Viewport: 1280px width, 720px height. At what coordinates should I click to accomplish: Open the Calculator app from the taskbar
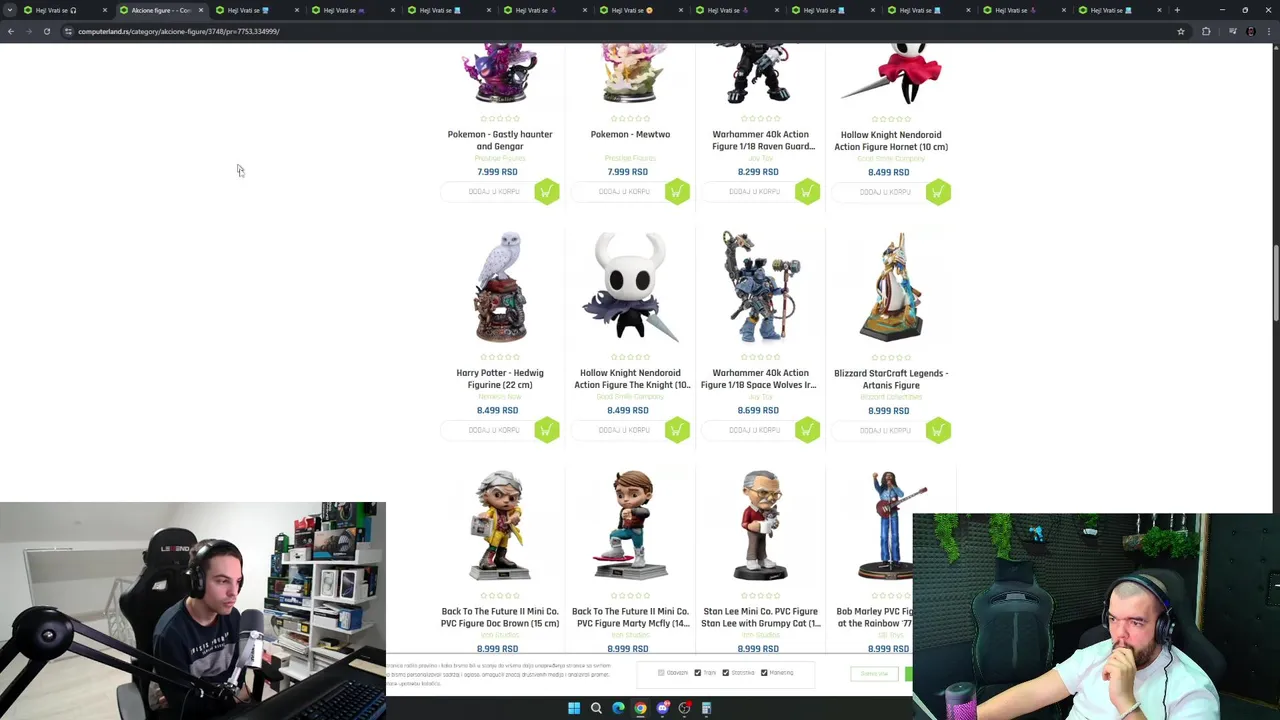tap(706, 708)
